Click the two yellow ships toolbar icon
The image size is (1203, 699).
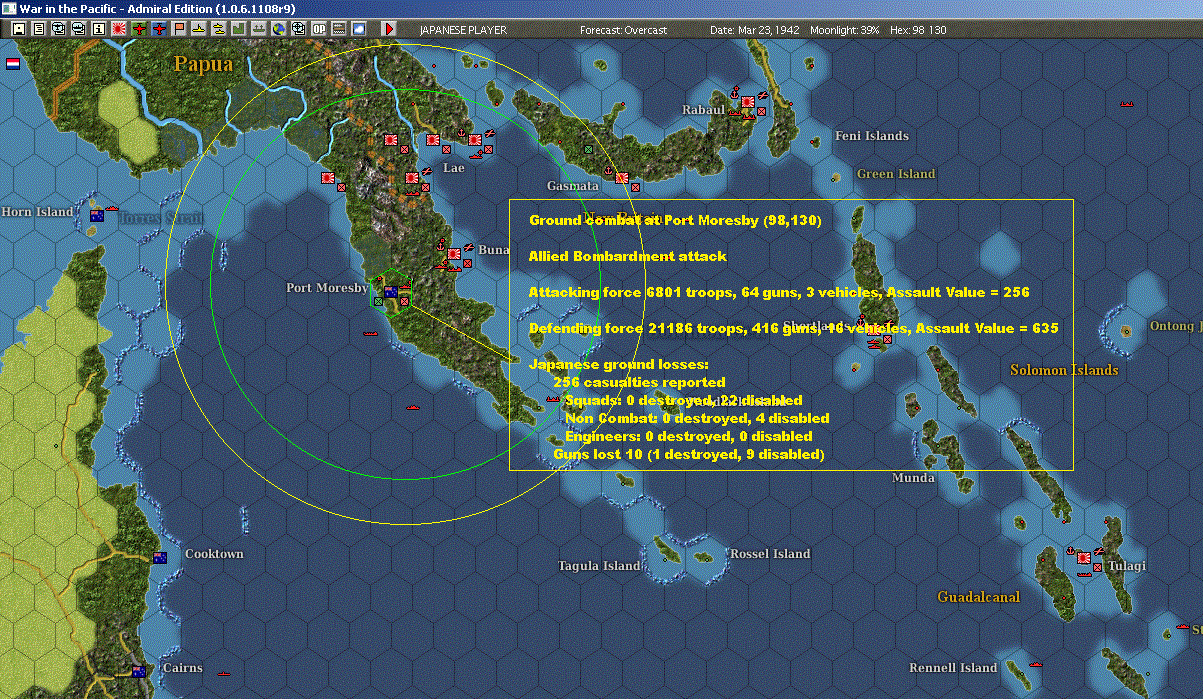tap(218, 29)
